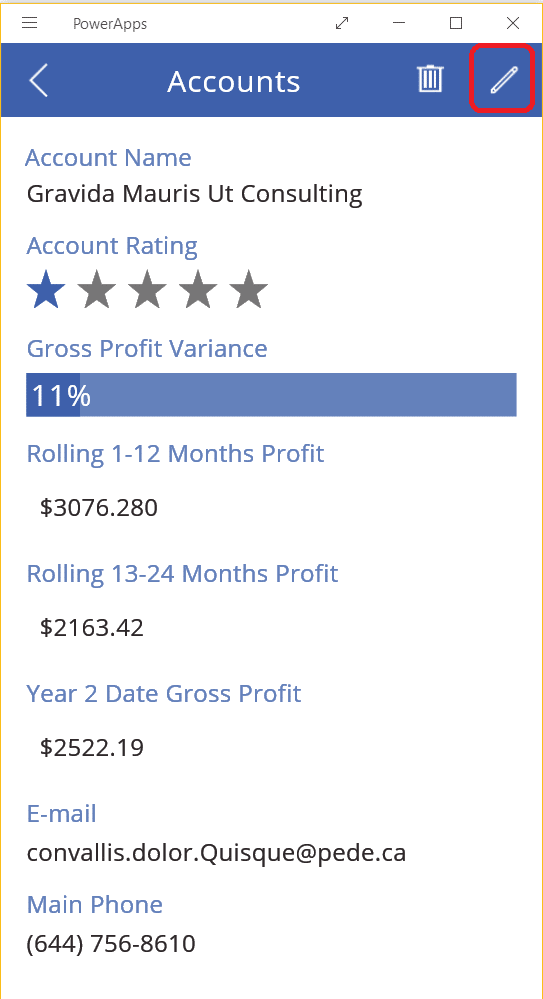Viewport: 543px width, 999px height.
Task: Maximize the PowerApps window
Action: (x=456, y=24)
